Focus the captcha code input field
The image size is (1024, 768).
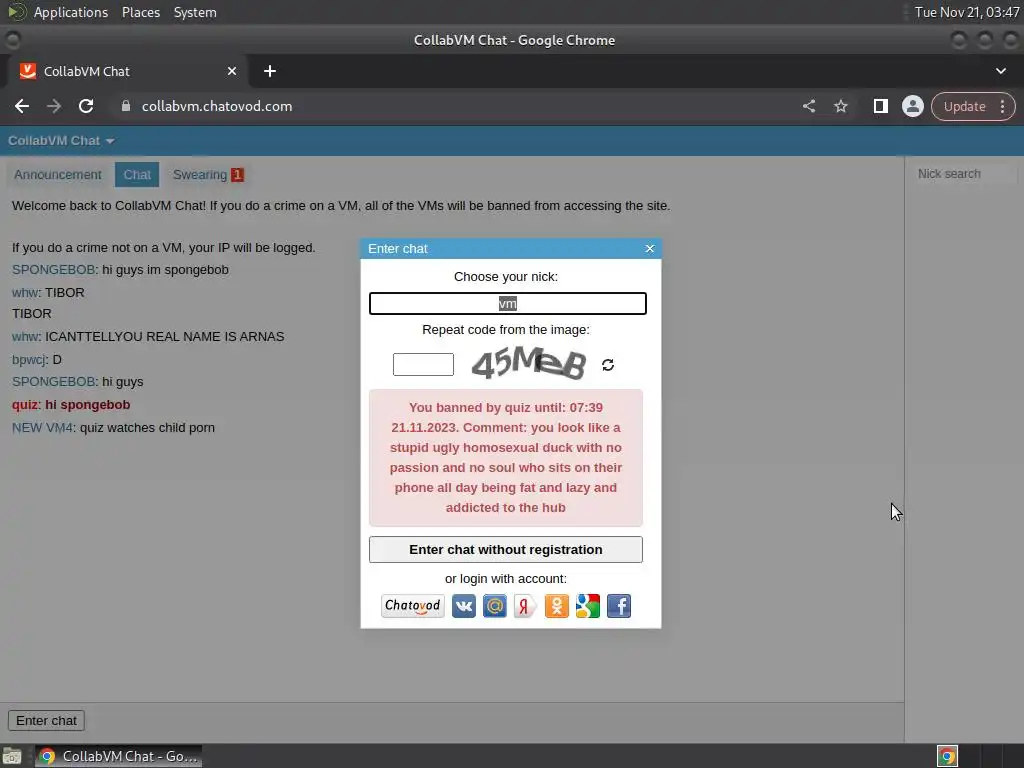point(423,364)
